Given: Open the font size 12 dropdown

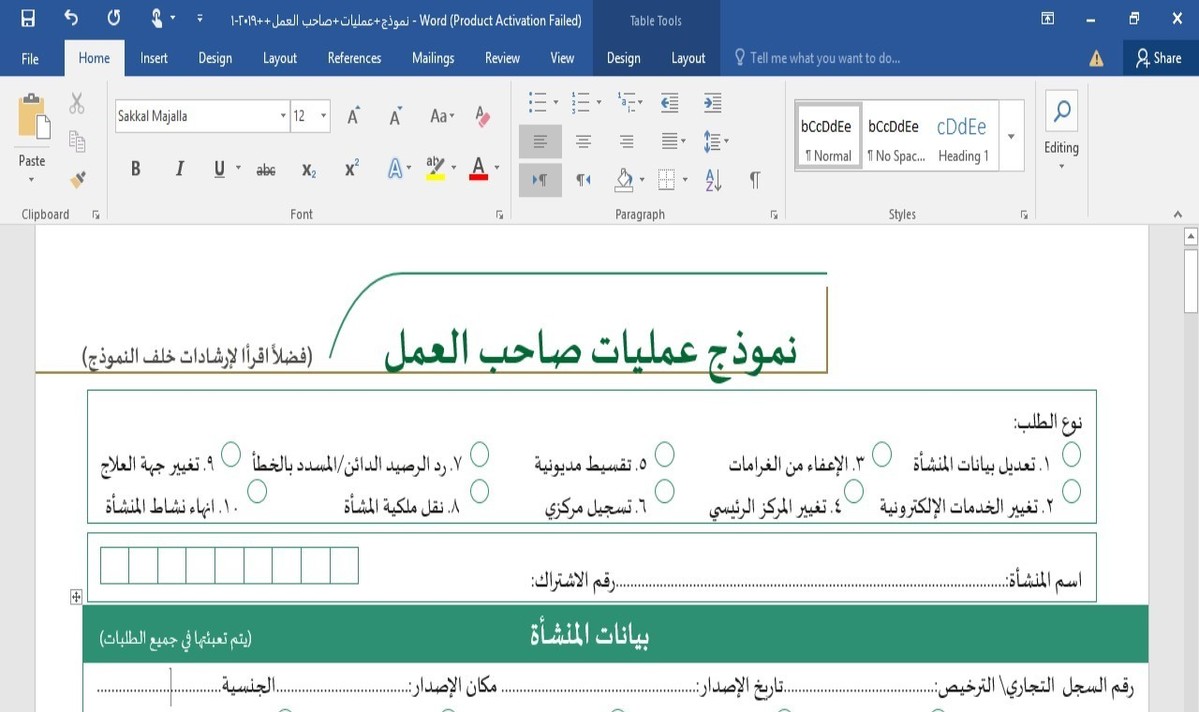Looking at the screenshot, I should [323, 116].
